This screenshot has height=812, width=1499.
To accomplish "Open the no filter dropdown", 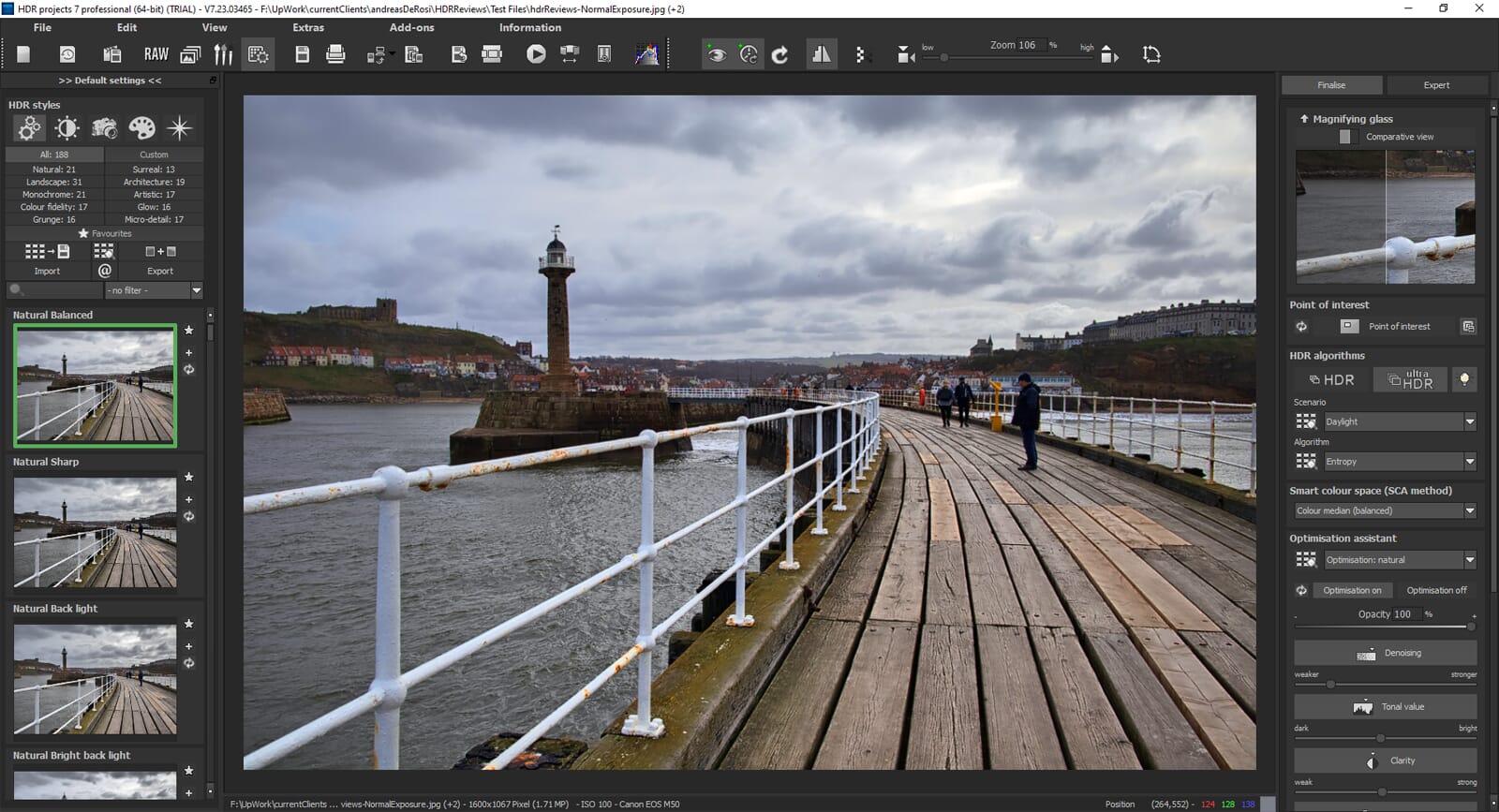I will (155, 290).
